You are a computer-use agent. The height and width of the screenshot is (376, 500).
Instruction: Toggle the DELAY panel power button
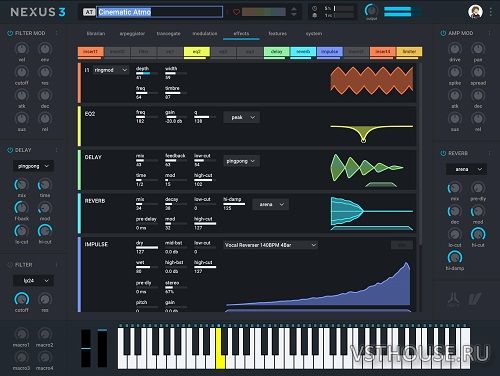(x=10, y=150)
